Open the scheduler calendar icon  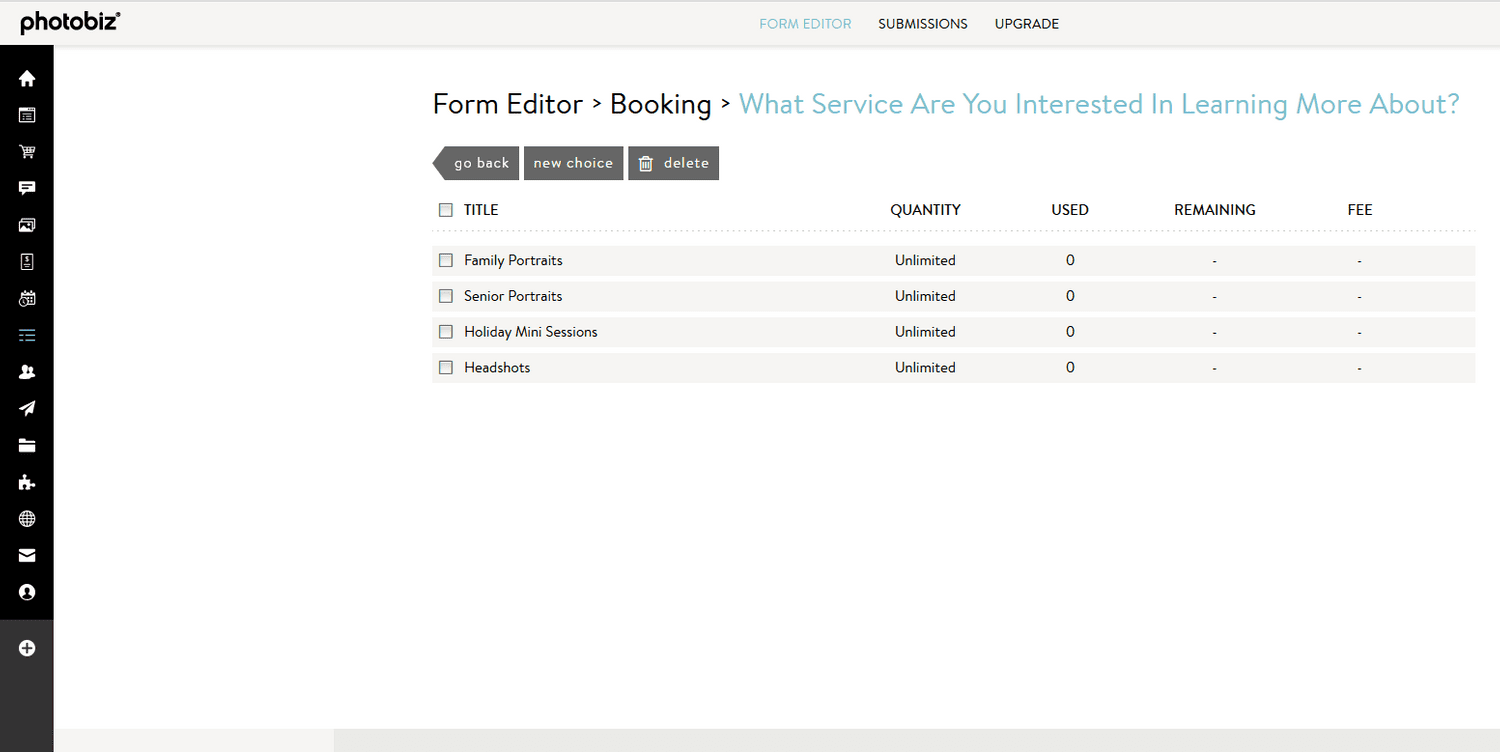(x=27, y=298)
